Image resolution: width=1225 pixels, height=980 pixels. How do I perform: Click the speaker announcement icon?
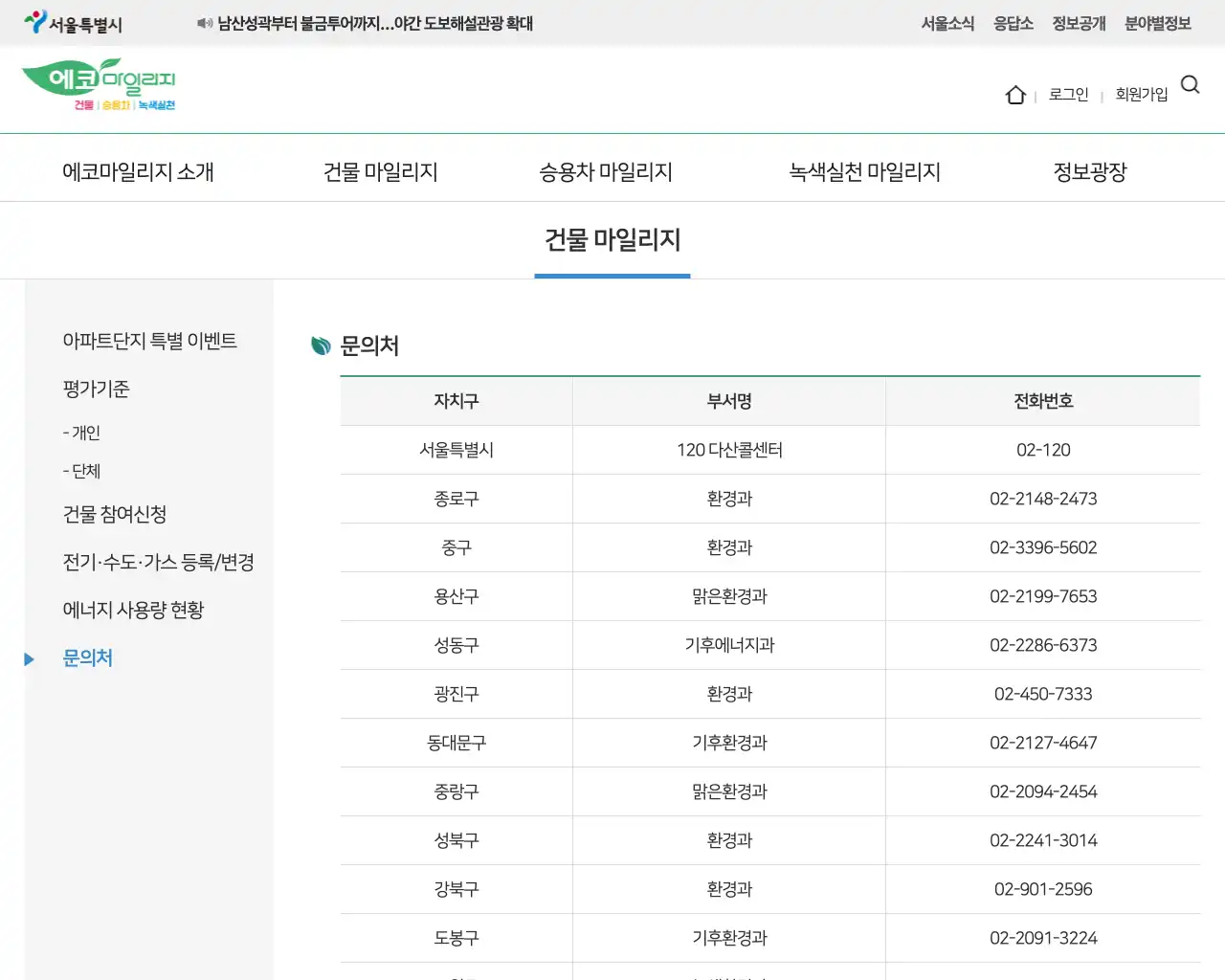coord(204,23)
